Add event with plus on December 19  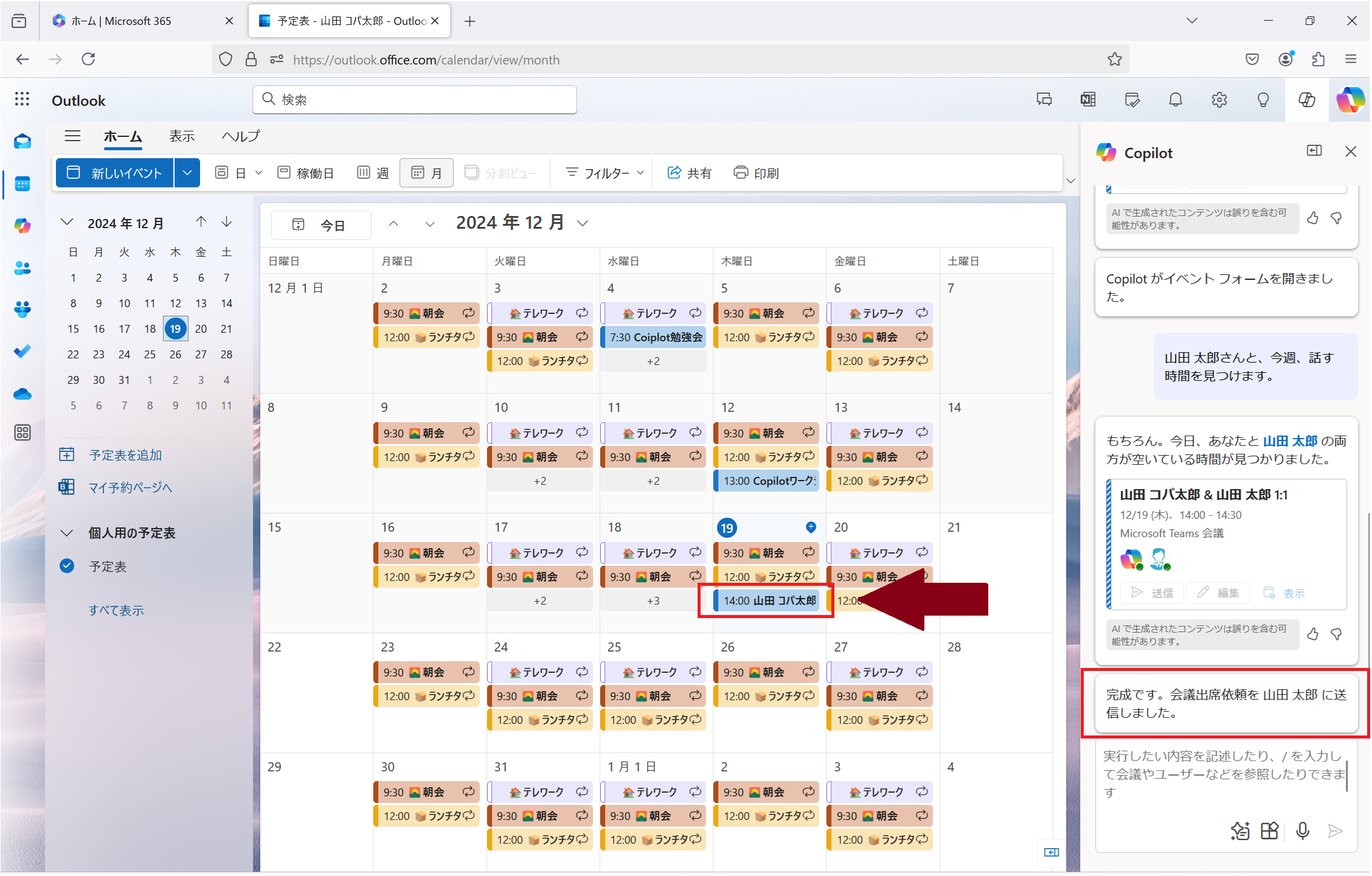[x=811, y=527]
